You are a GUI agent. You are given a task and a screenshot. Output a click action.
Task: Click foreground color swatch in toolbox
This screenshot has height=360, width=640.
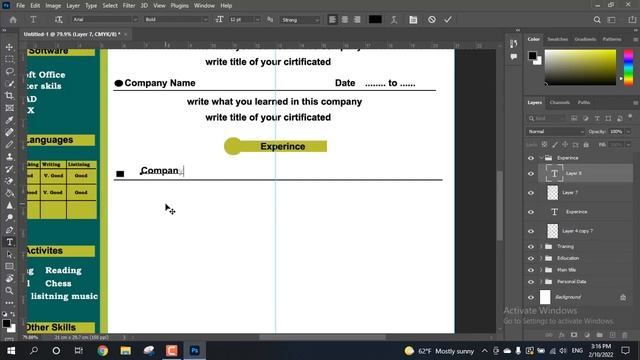(x=6, y=324)
